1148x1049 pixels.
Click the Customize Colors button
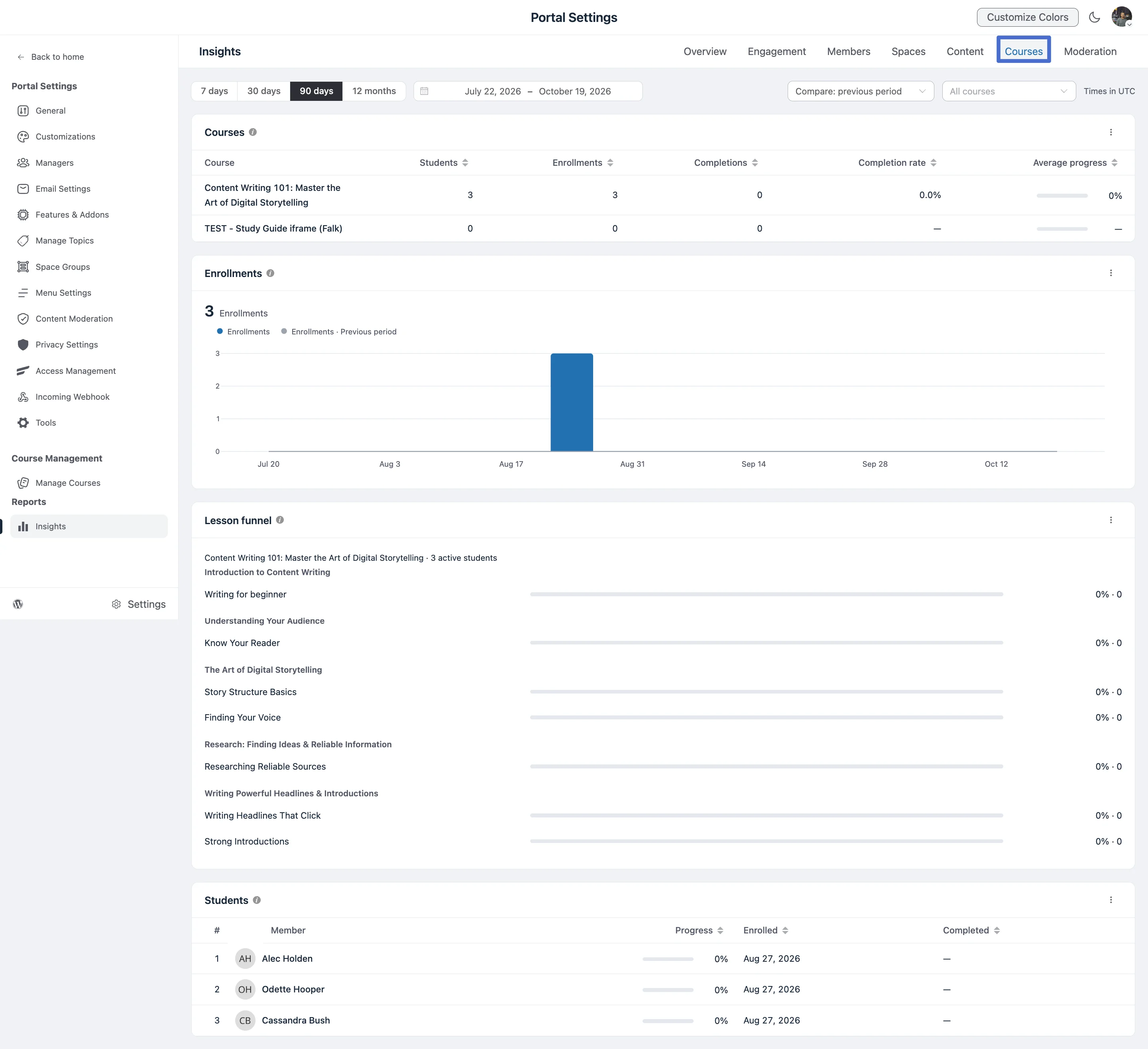pos(1027,17)
